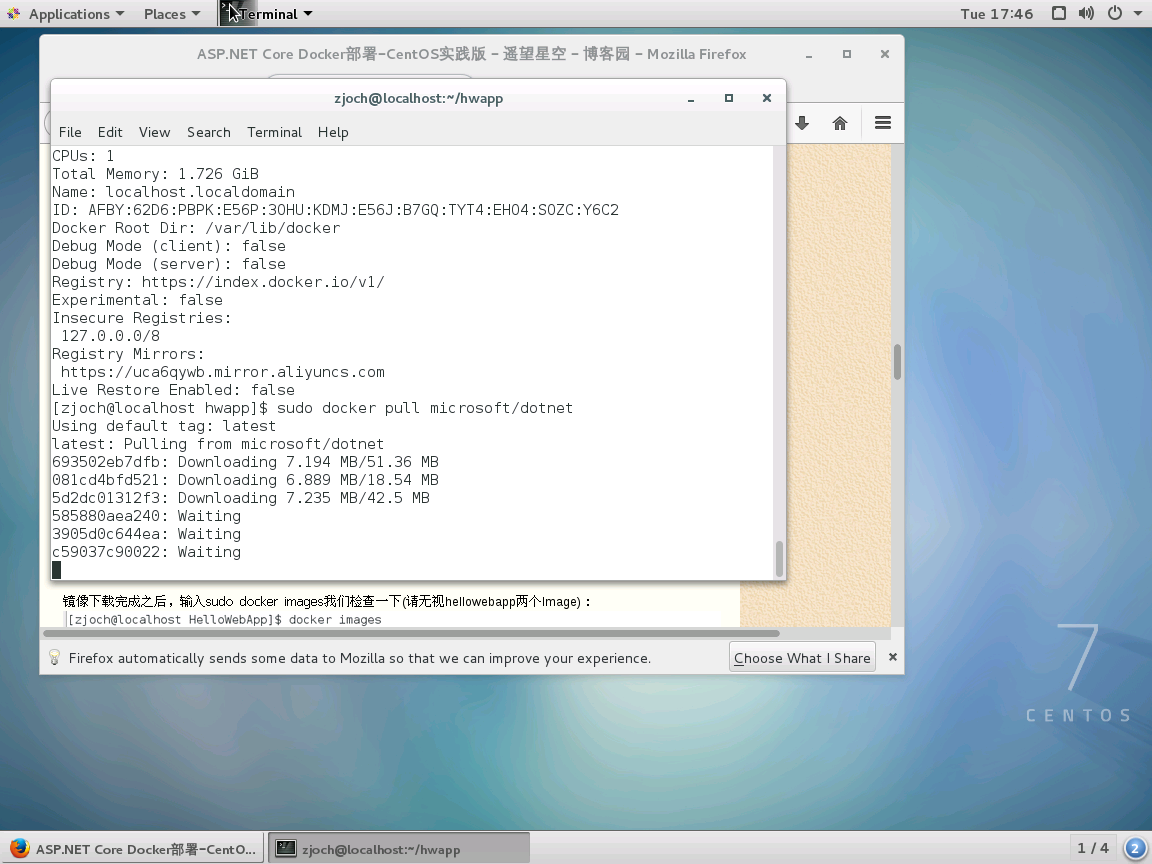This screenshot has width=1152, height=864.
Task: Maximize the zjoch@localhost terminal window
Action: [x=729, y=98]
